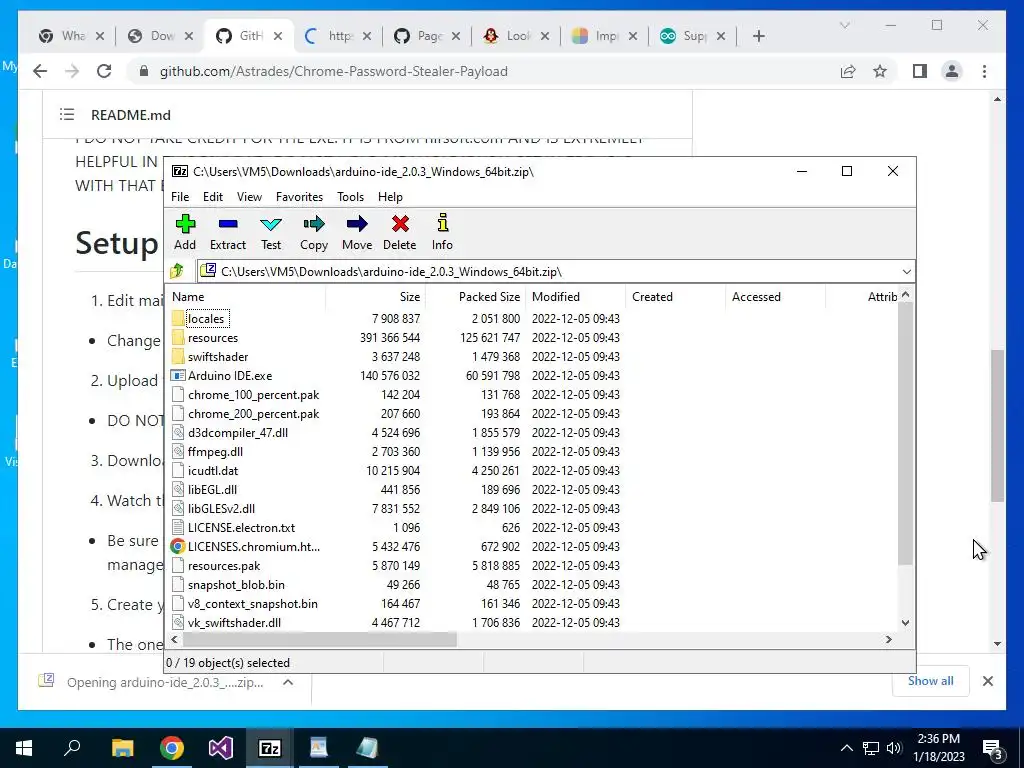The width and height of the screenshot is (1024, 768).
Task: Select resources.pak file
Action: (224, 566)
